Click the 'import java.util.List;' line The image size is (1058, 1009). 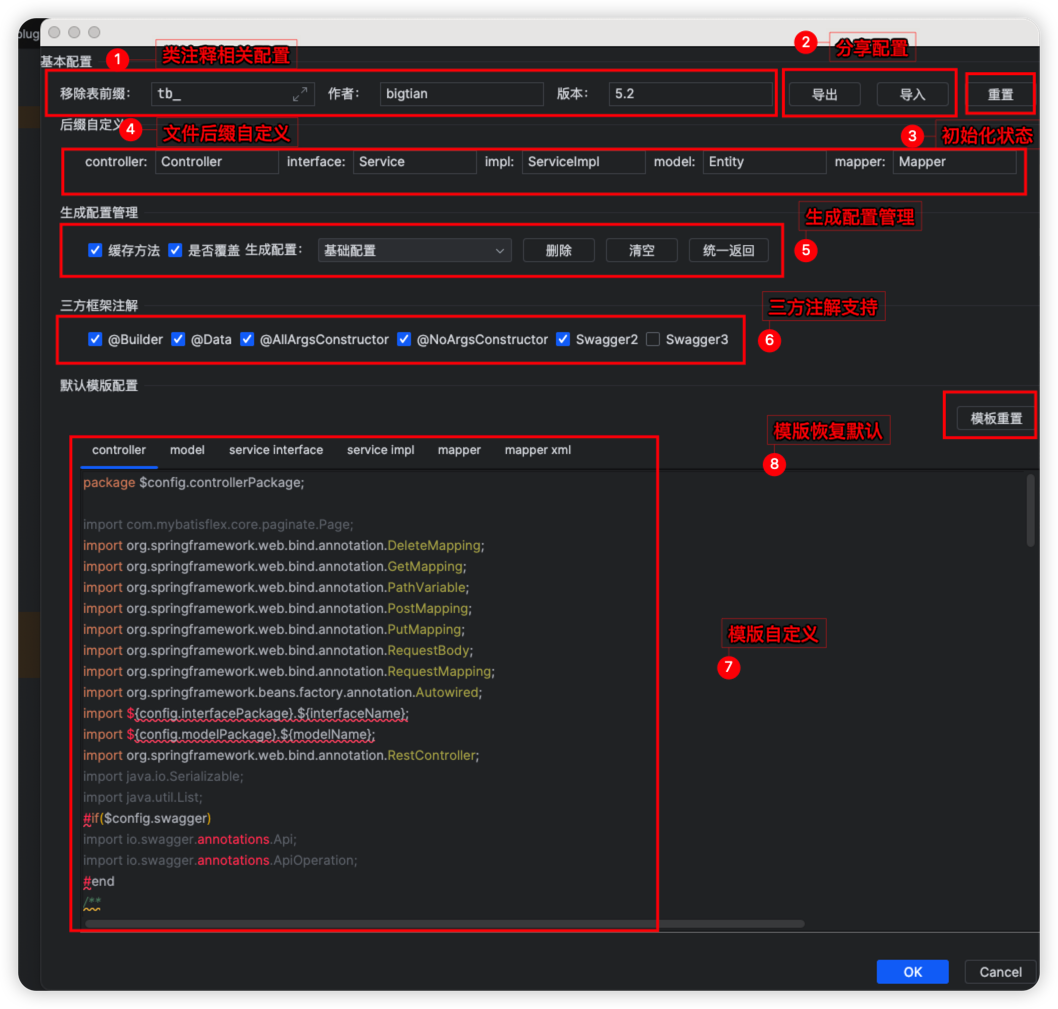142,797
